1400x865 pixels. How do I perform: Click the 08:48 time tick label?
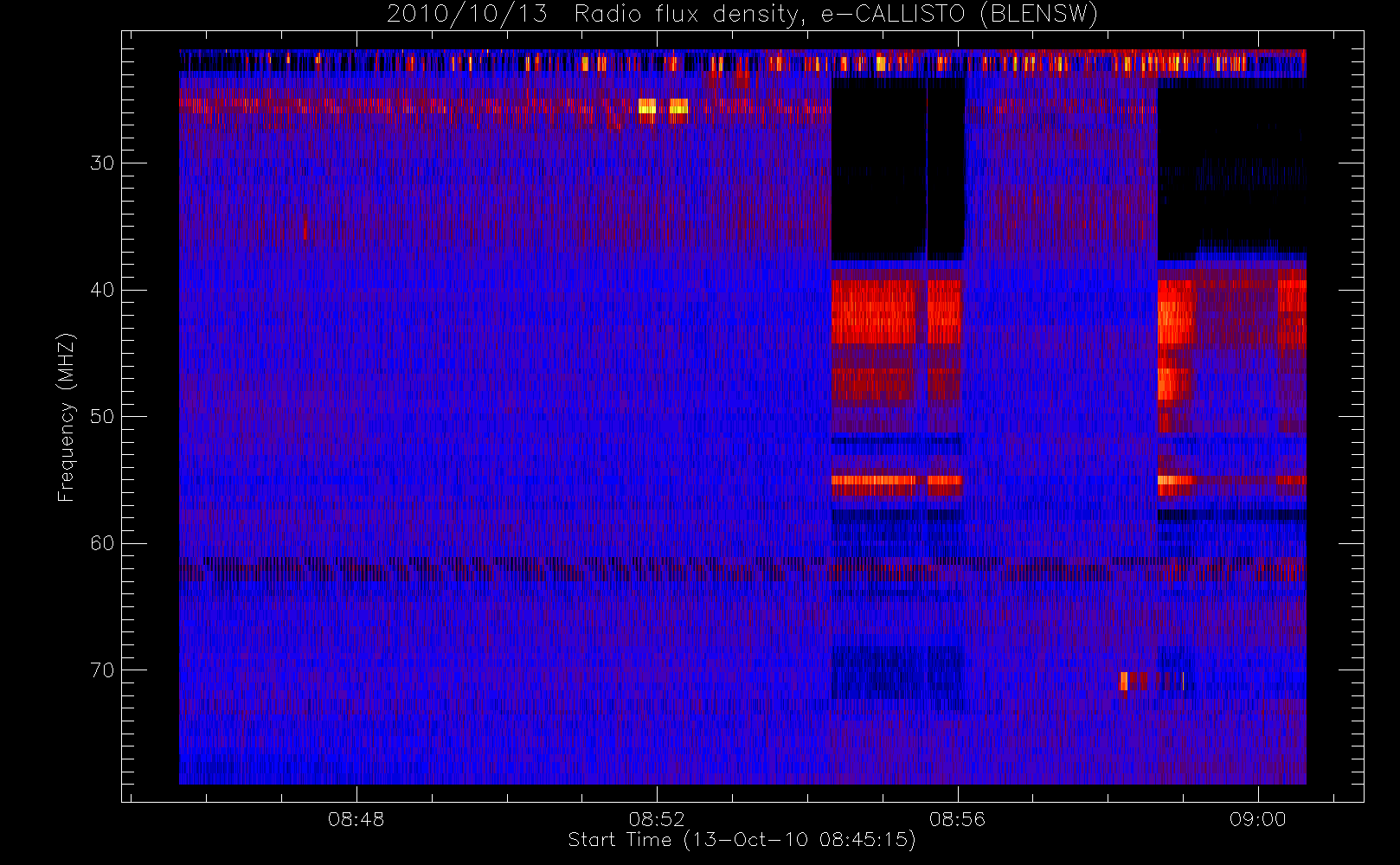pos(356,819)
